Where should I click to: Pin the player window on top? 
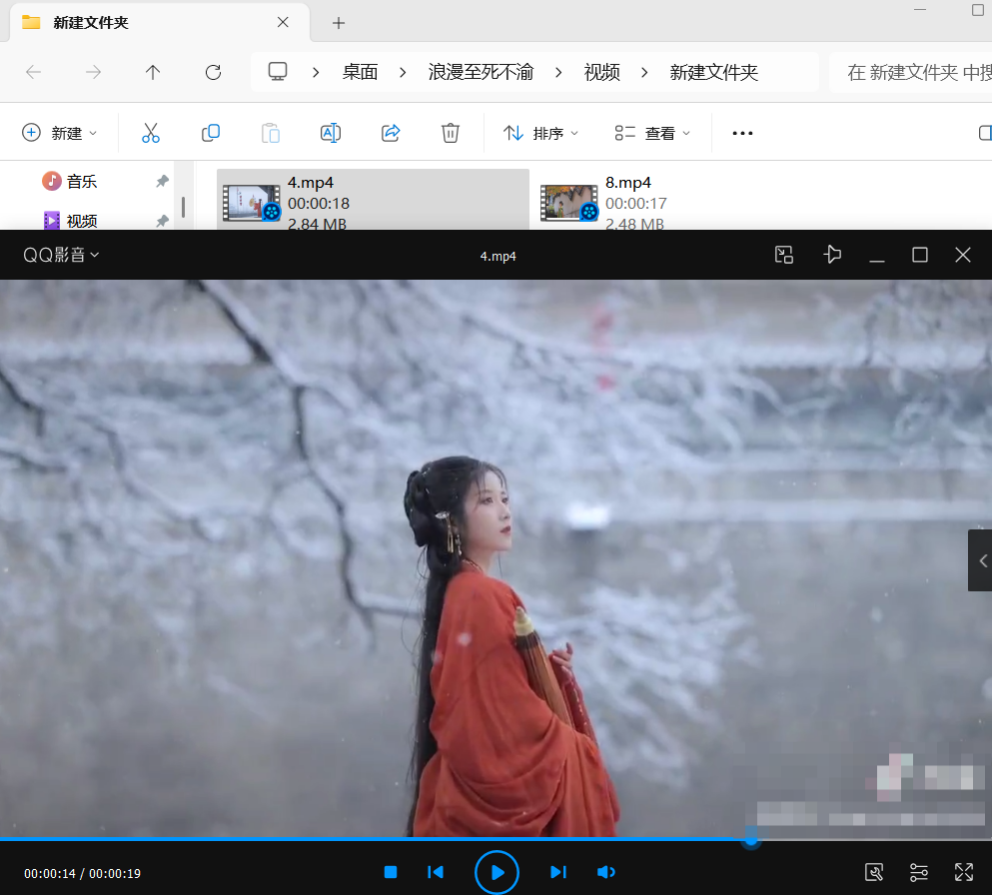(833, 255)
